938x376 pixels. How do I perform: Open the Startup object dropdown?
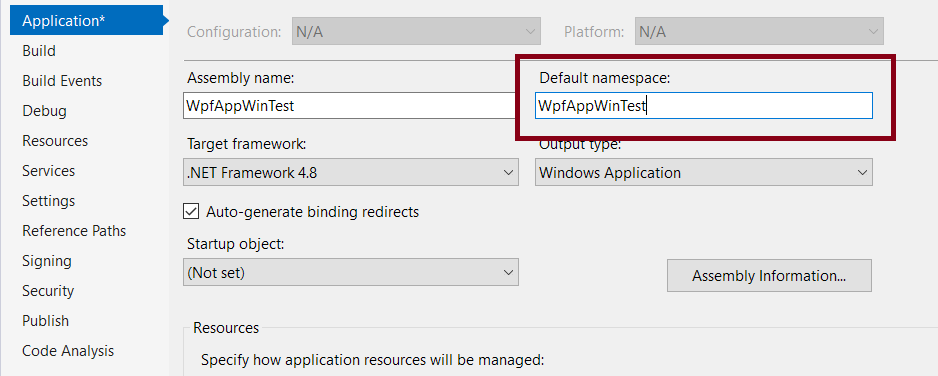351,273
